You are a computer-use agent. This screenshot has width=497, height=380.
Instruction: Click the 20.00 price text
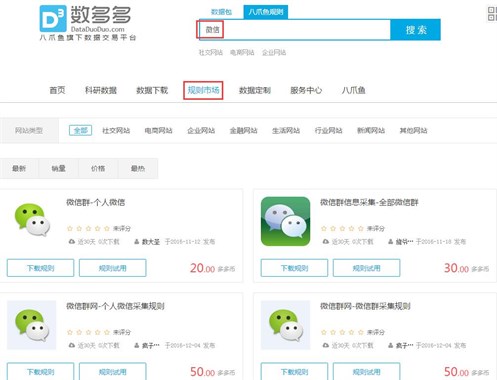pos(202,268)
